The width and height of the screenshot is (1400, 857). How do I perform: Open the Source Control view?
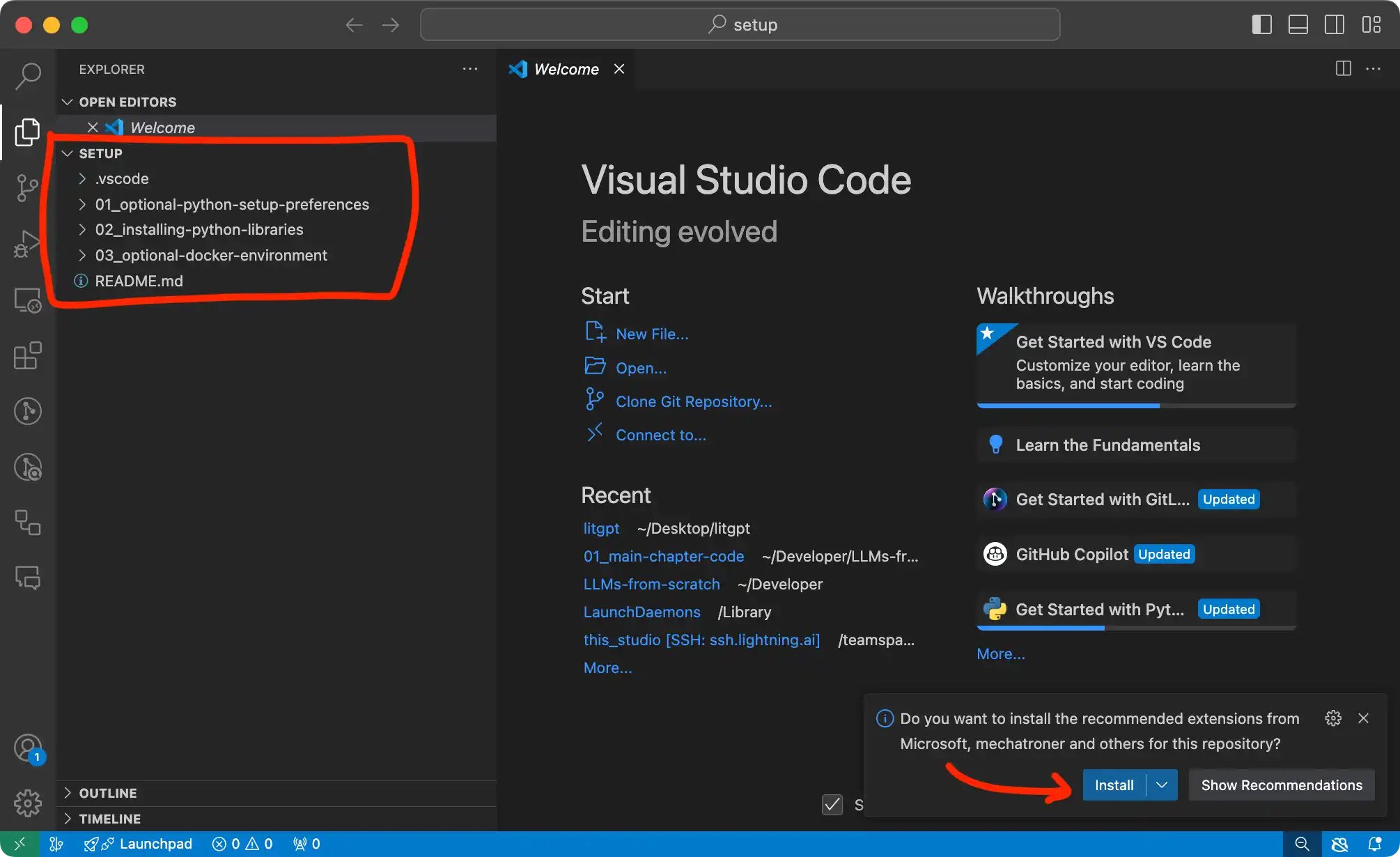(x=28, y=187)
